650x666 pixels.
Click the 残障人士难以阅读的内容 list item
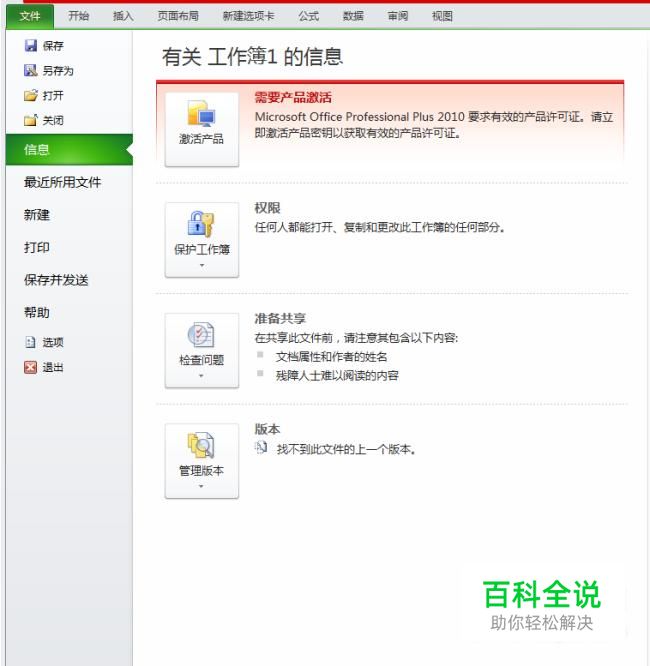click(337, 375)
